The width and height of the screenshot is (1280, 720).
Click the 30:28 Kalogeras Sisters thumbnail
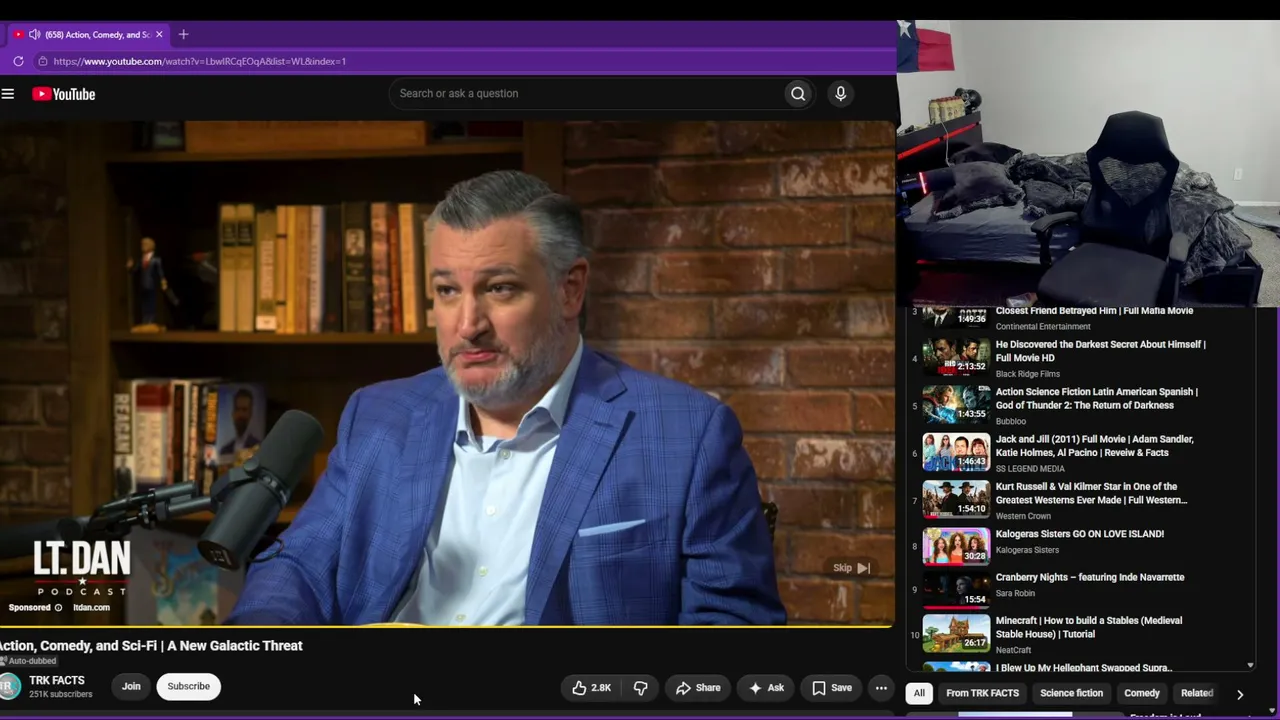(956, 546)
